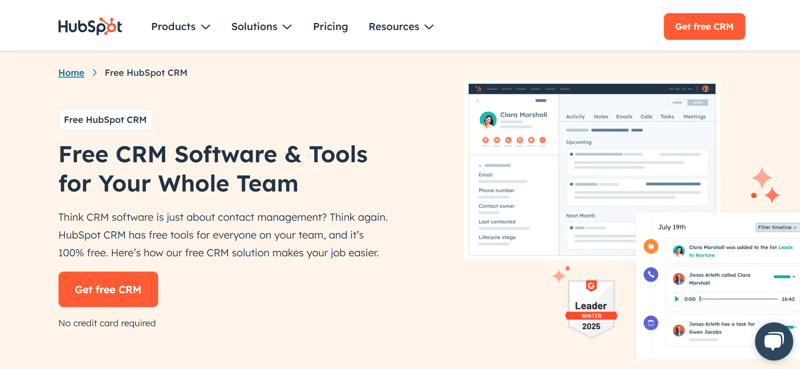Screen dimensions: 800x369
Task: Select the Calls tab
Action: pyautogui.click(x=646, y=117)
